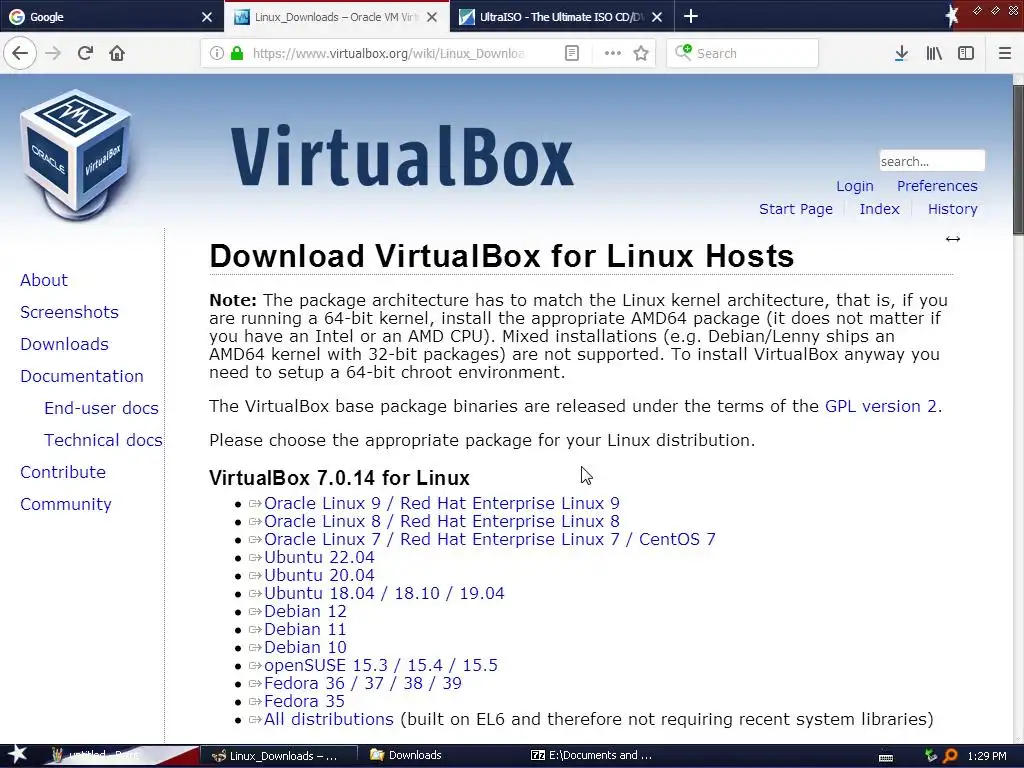Open the library bookmarks icon
The height and width of the screenshot is (768, 1024).
(x=934, y=53)
